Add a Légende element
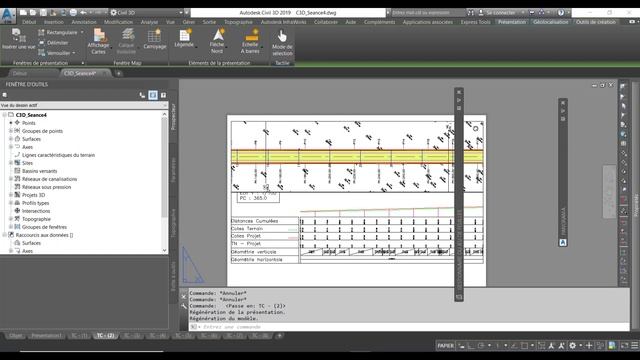This screenshot has height=360, width=640. (x=184, y=39)
